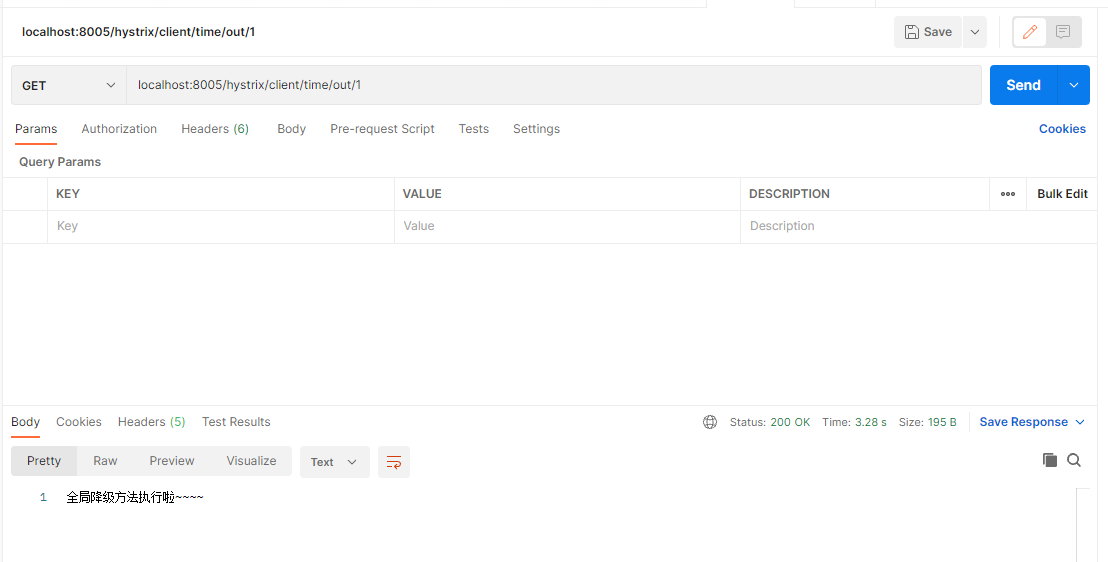This screenshot has height=562, width=1108.
Task: Open the Save options dropdown arrow
Action: (974, 32)
